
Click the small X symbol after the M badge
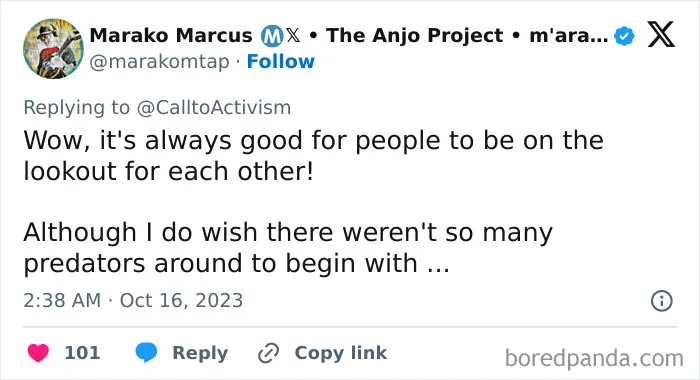click(x=293, y=35)
